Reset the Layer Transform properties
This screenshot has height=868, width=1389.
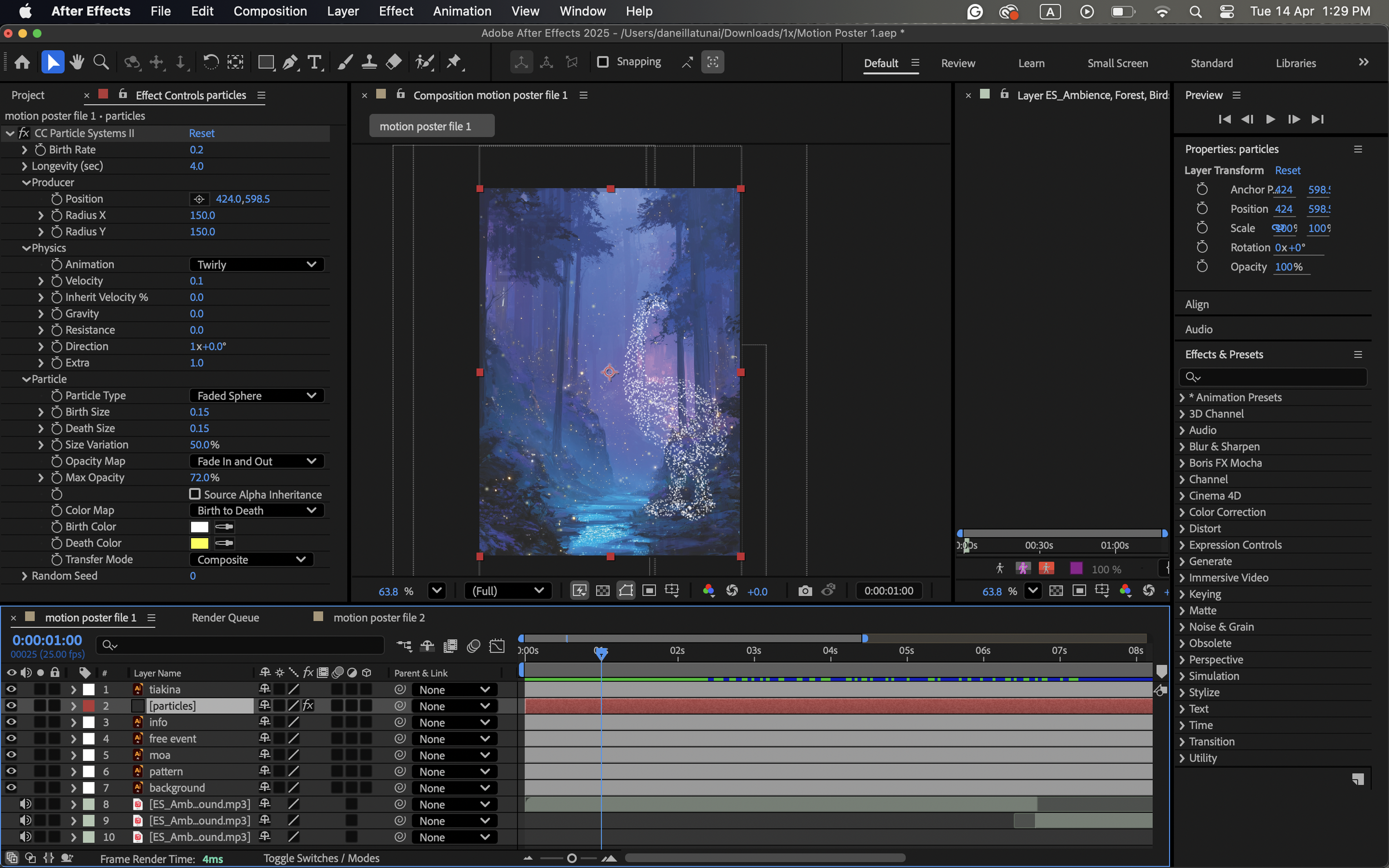tap(1287, 170)
